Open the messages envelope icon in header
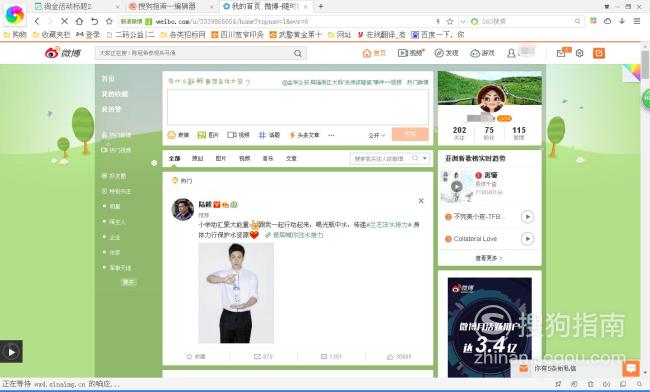Image resolution: width=650 pixels, height=392 pixels. [x=561, y=53]
